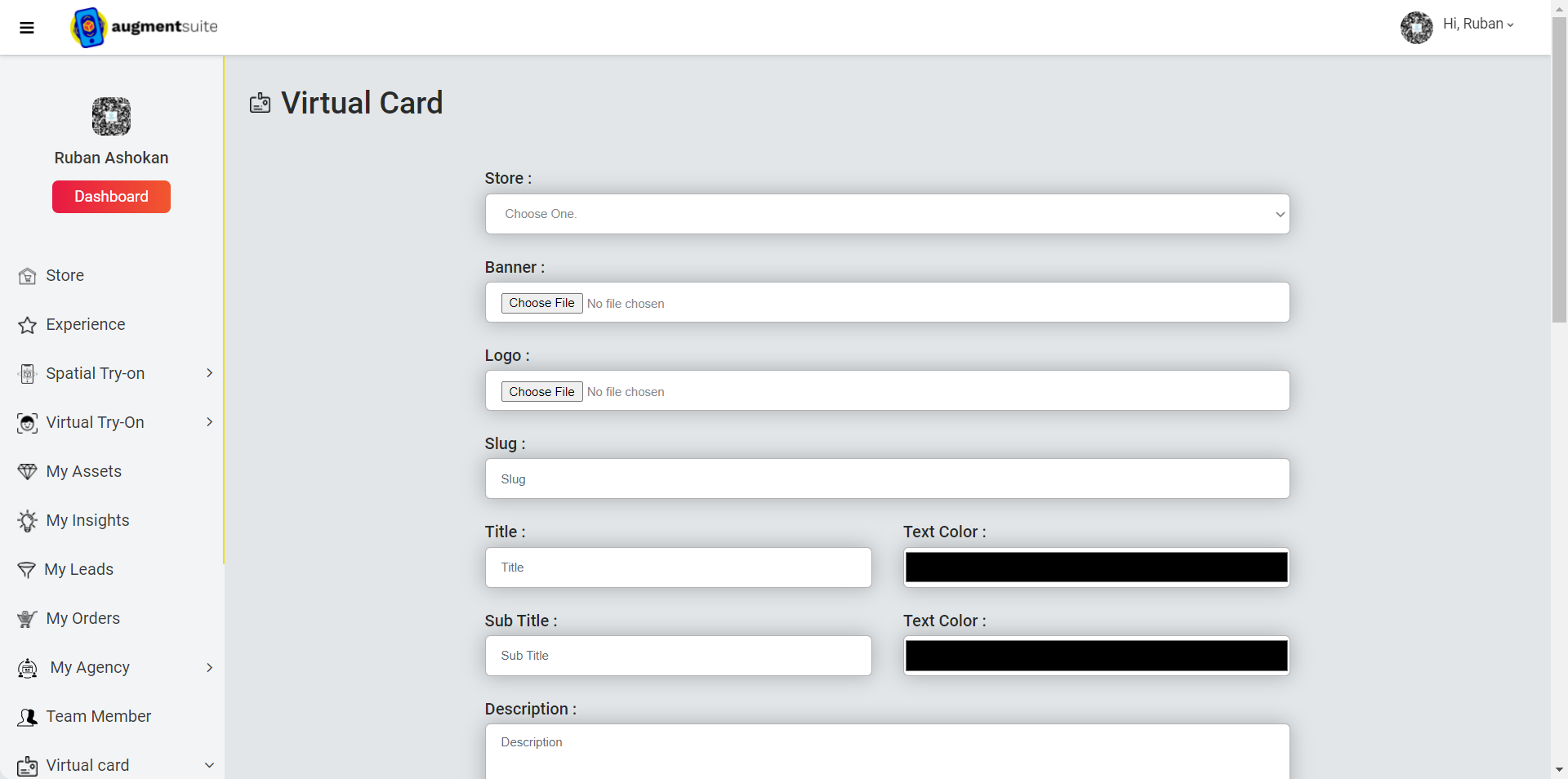Click the scrollbar down arrow
The image size is (1568, 779).
click(x=1559, y=769)
